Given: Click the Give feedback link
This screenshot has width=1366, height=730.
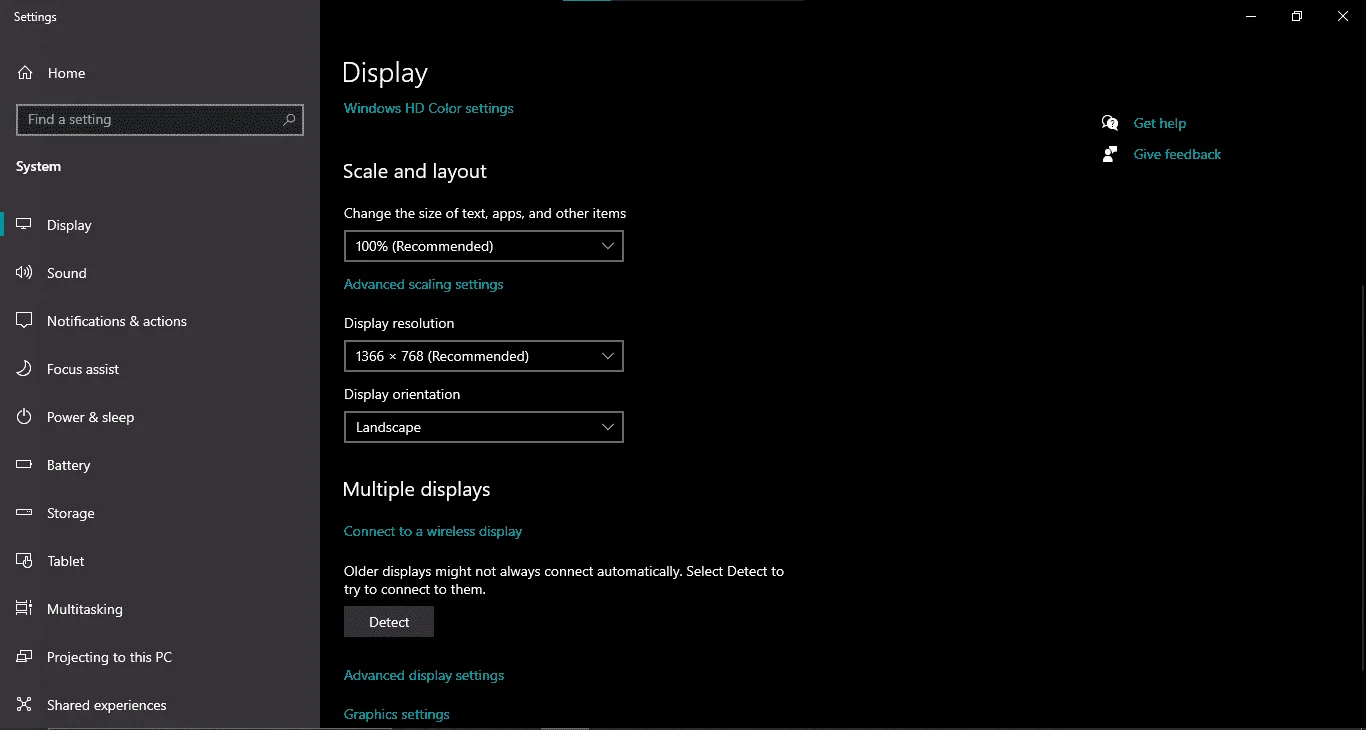Looking at the screenshot, I should point(1178,154).
